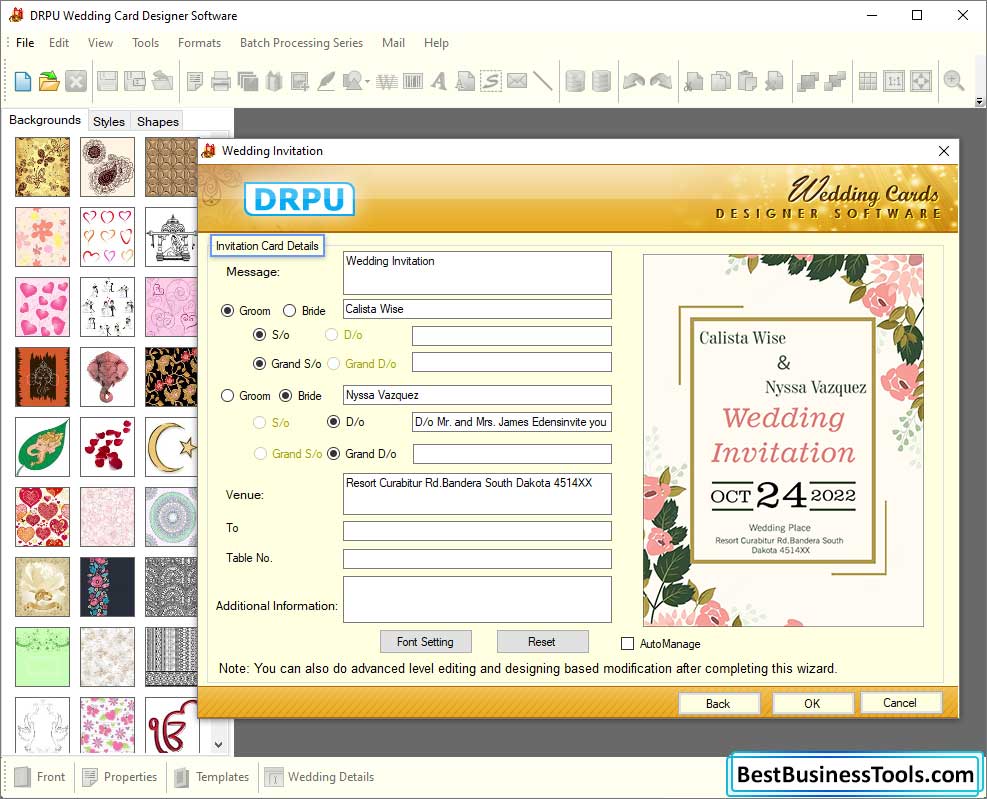This screenshot has width=987, height=799.
Task: Select Grand S/o radio for first person
Action: coord(259,363)
